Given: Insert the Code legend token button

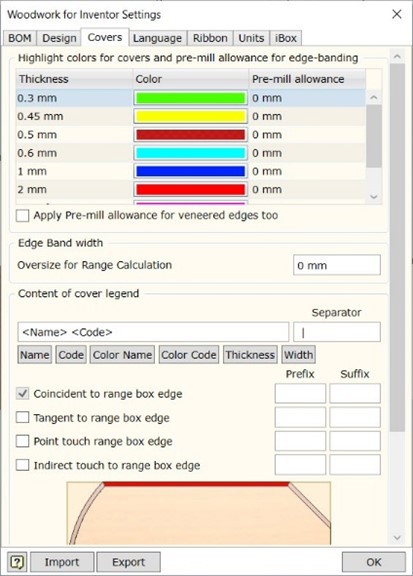Looking at the screenshot, I should click(x=71, y=354).
